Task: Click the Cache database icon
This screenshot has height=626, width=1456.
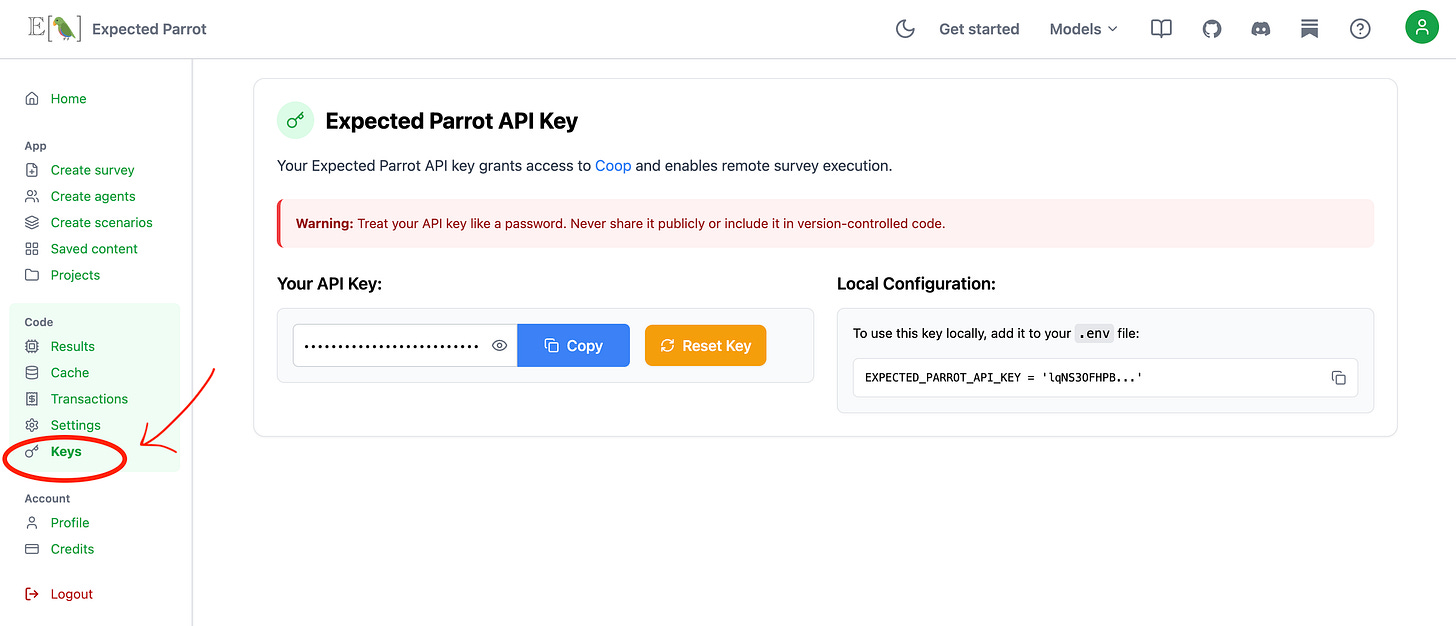Action: [32, 372]
